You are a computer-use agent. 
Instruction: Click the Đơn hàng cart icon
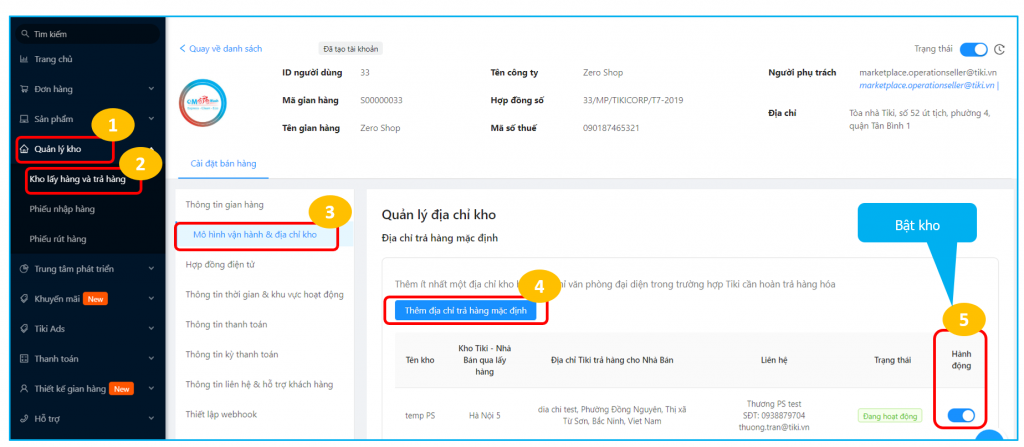(24, 89)
